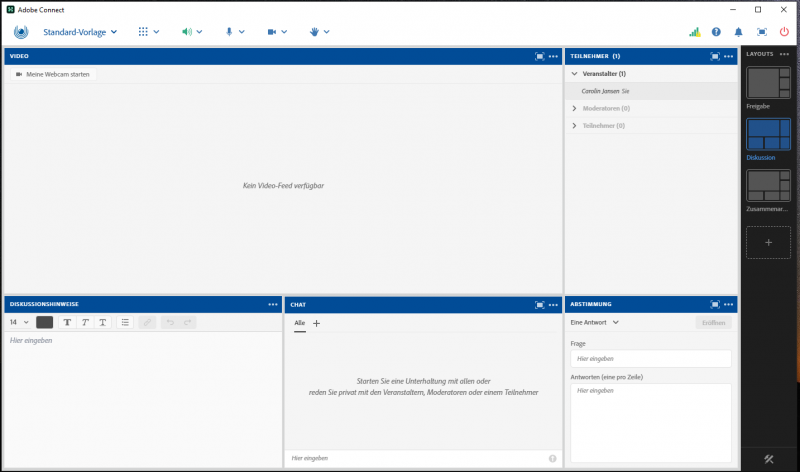Expand the webcam options arrow
Screen dimensions: 800x472
[284, 32]
